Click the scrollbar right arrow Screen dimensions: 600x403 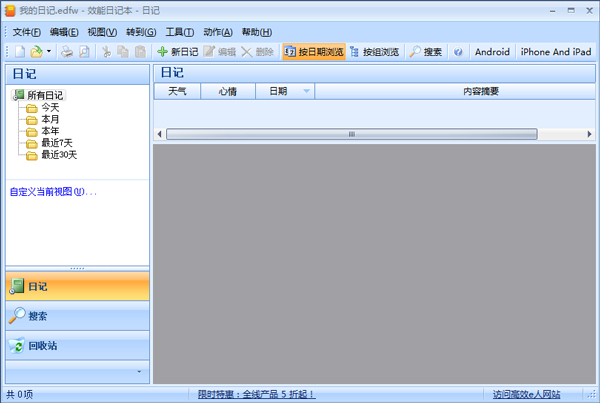click(589, 134)
